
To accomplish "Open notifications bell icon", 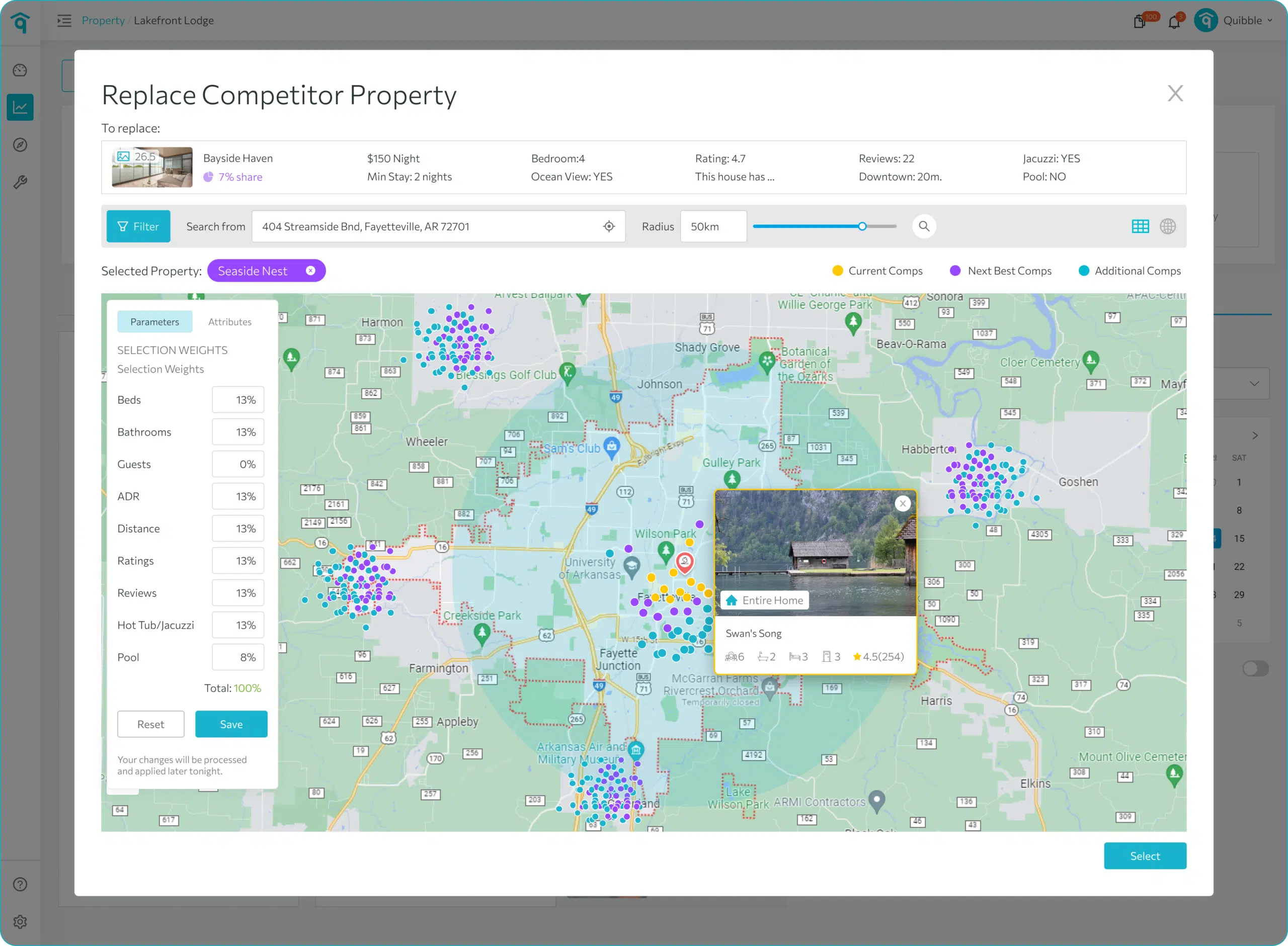I will (x=1174, y=22).
